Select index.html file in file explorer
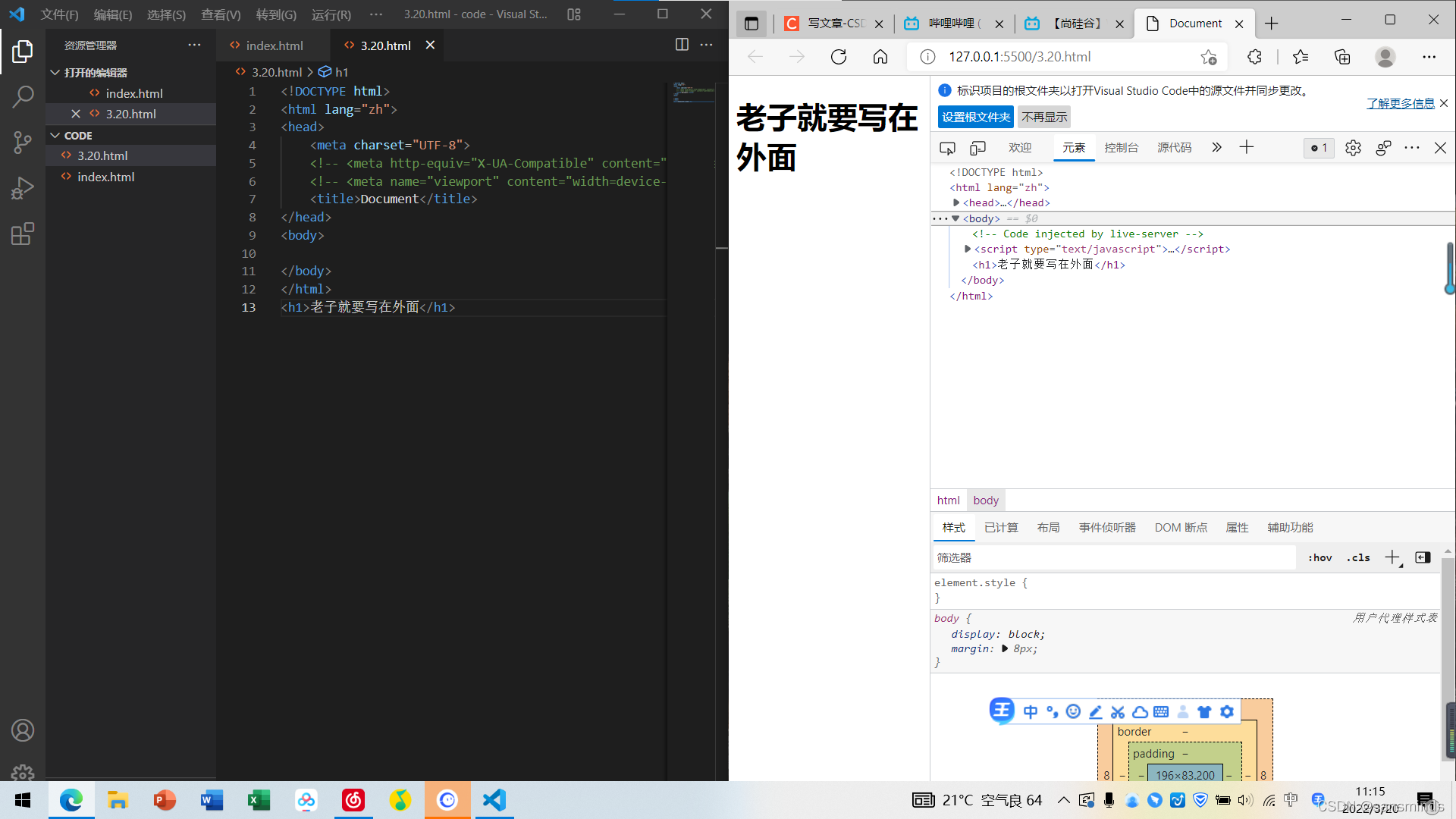Screen dimensions: 1456x819 tap(105, 176)
